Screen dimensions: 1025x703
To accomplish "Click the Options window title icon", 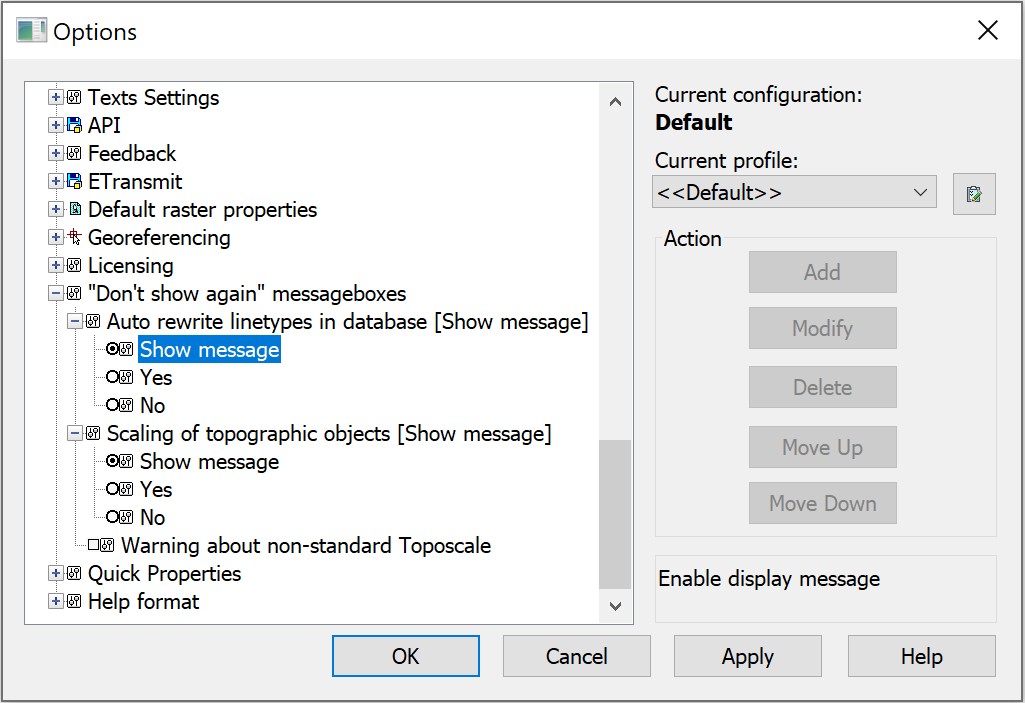I will coord(32,31).
